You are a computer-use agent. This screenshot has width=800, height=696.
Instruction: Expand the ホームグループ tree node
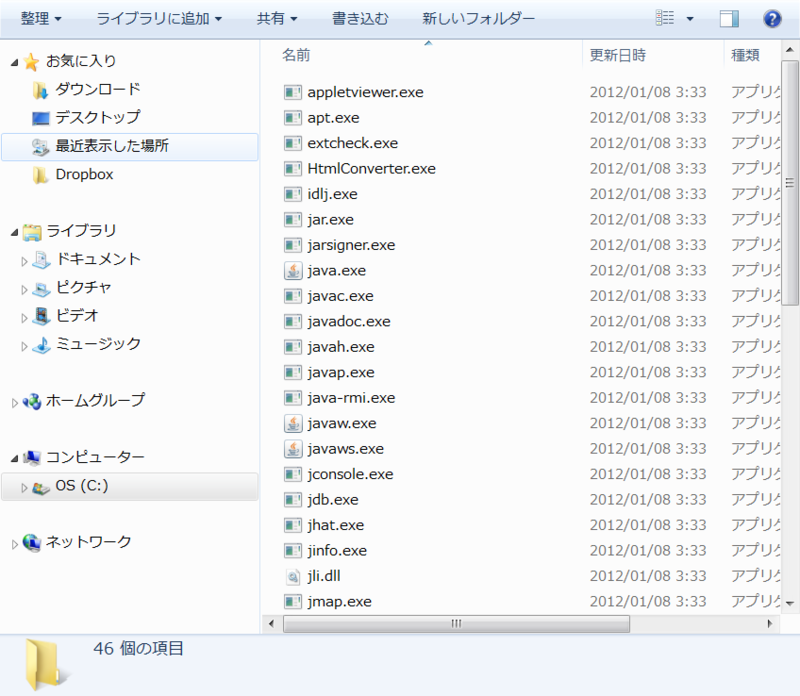point(15,403)
